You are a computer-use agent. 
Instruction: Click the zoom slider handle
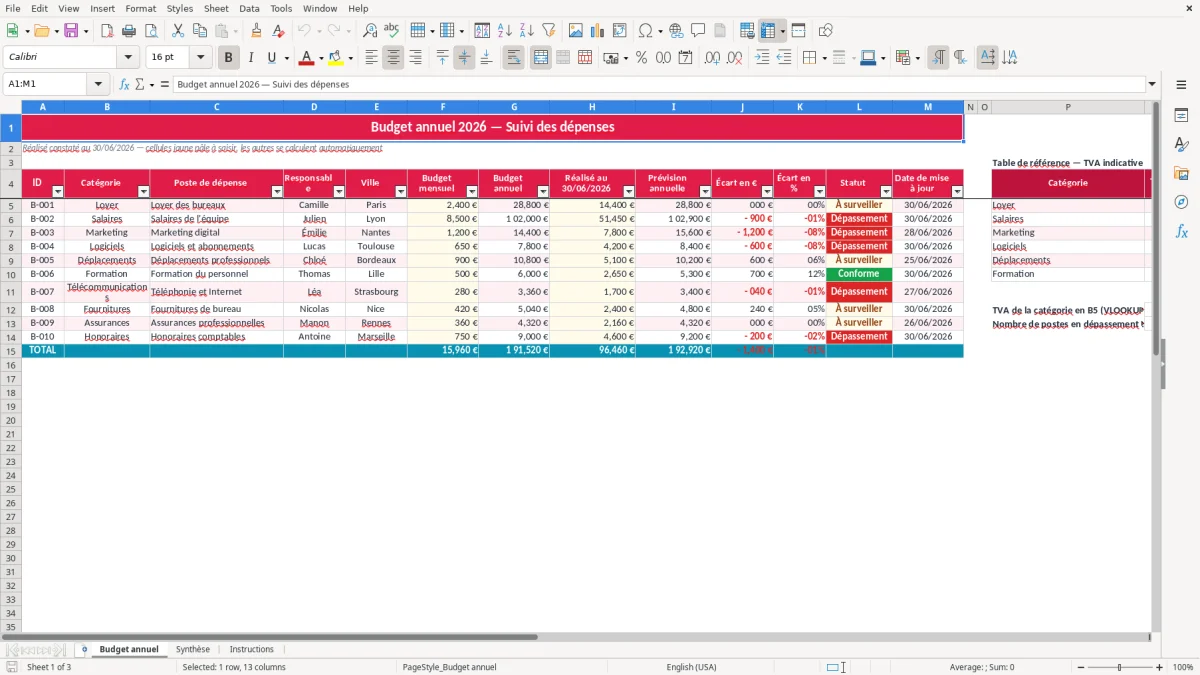tap(1120, 667)
